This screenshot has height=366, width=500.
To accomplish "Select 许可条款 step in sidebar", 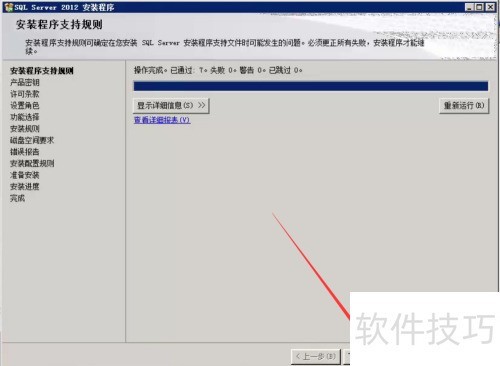I will pos(25,94).
